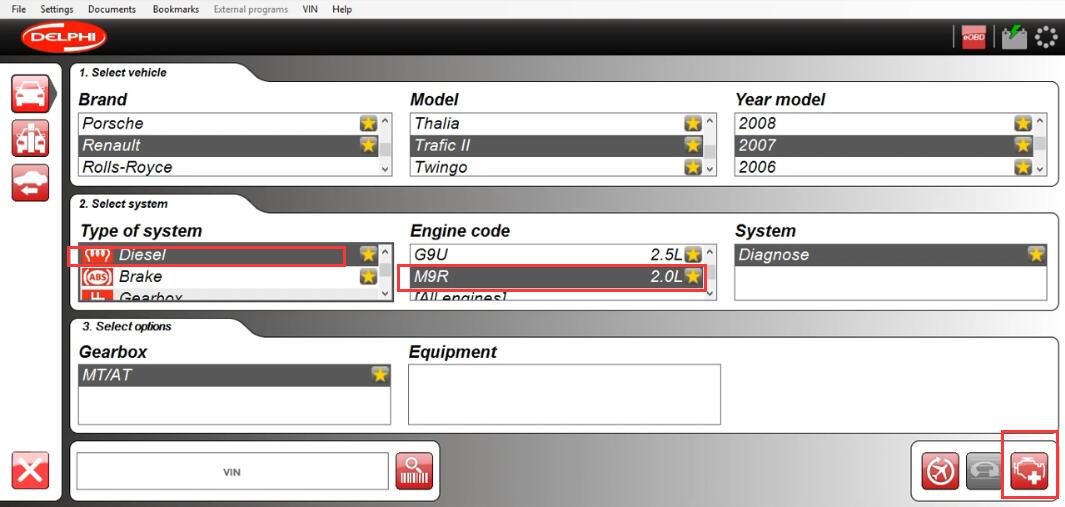Open the Bookmarks menu
This screenshot has width=1065, height=507.
point(176,10)
